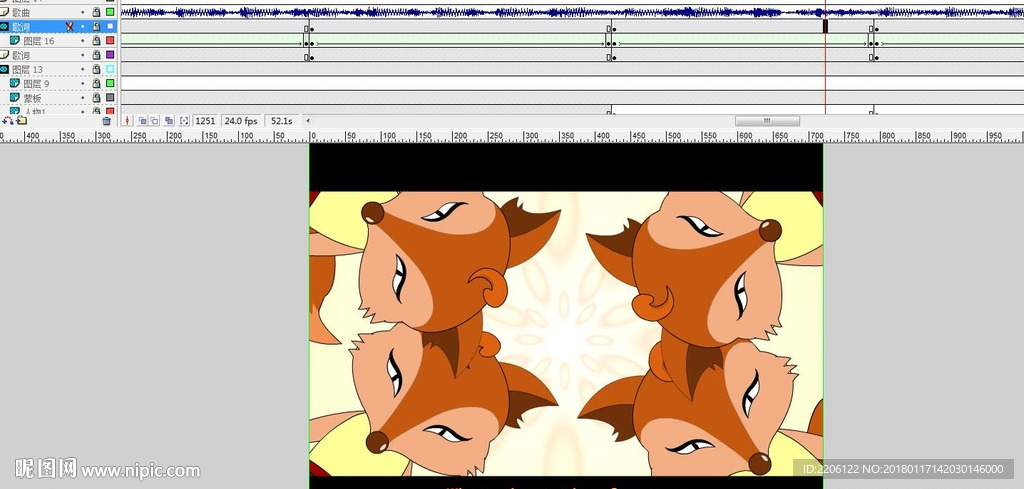The width and height of the screenshot is (1024, 489).
Task: Click green outline swatch of 图层 9
Action: [x=110, y=84]
